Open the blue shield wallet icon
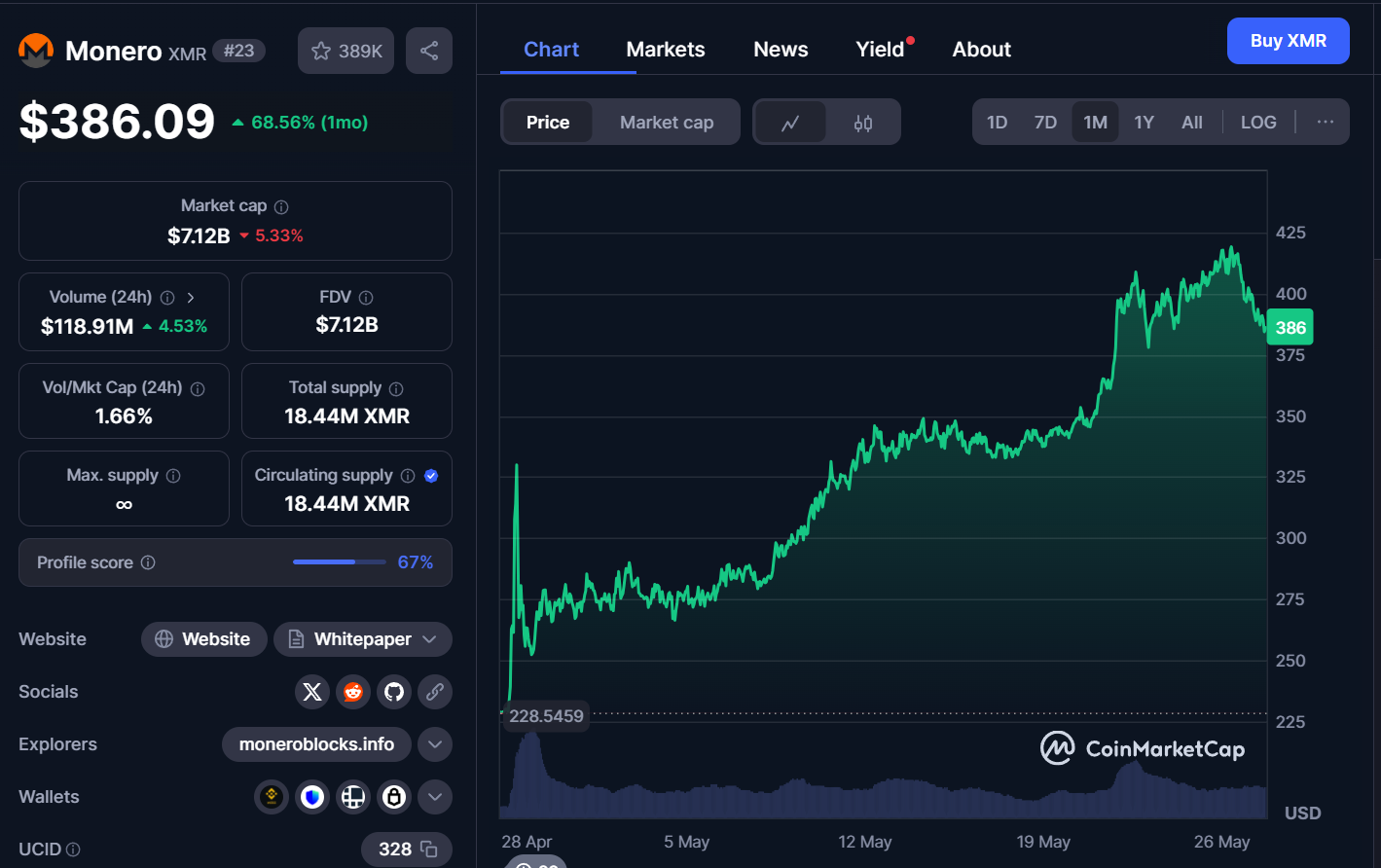Image resolution: width=1381 pixels, height=868 pixels. coord(312,797)
